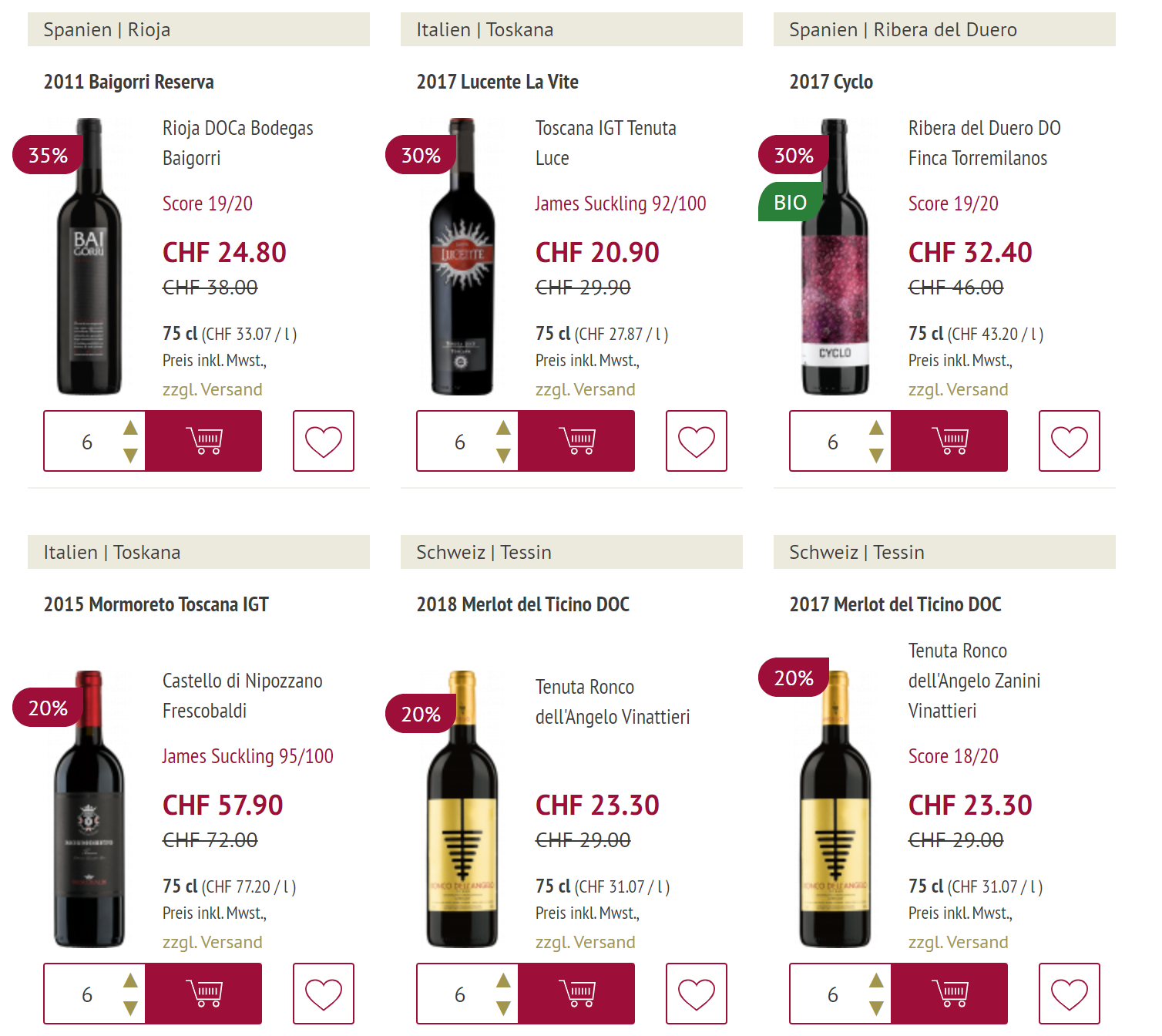Add 2017 Lucente La Vite to wishlist

(697, 441)
